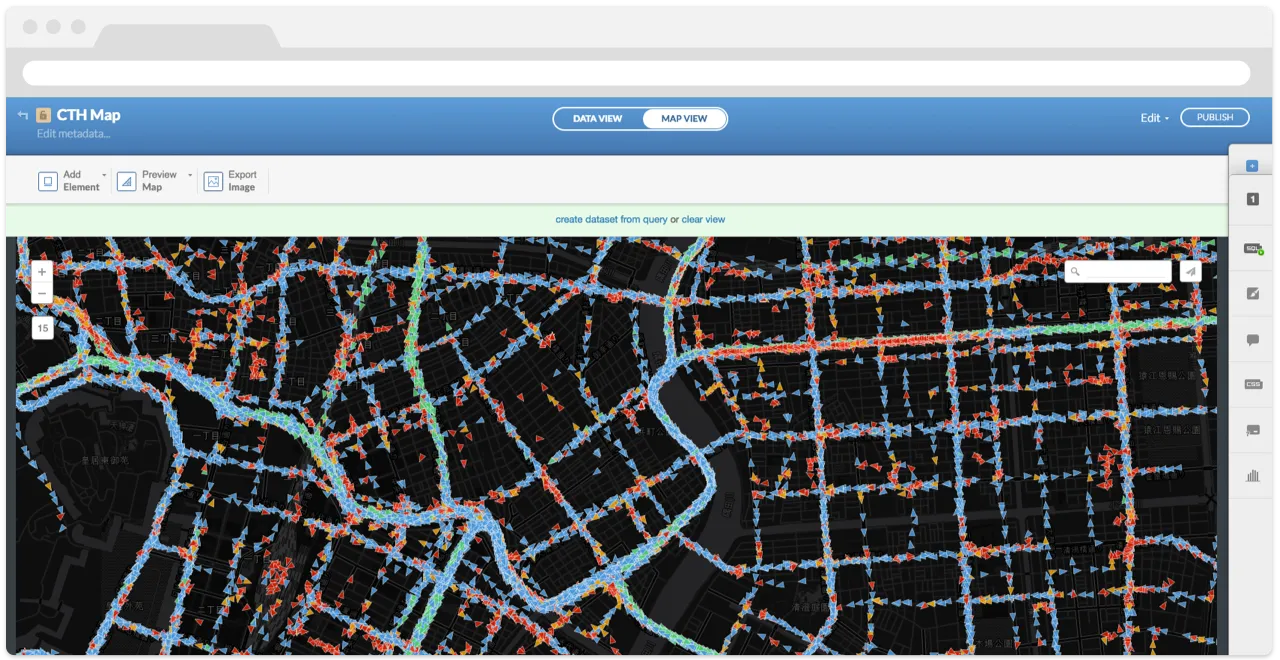Viewport: 1280px width, 660px height.
Task: Click the back arrow beside CTH Map
Action: (22, 115)
